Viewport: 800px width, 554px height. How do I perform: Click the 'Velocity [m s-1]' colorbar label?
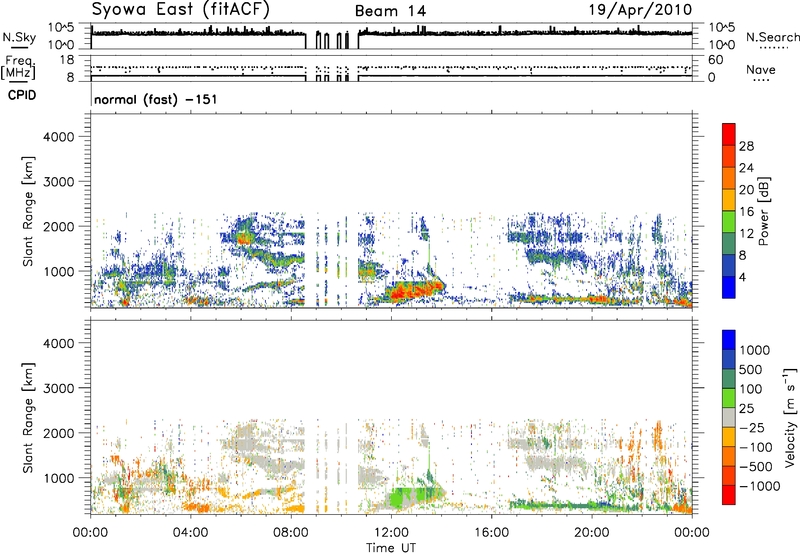click(x=790, y=417)
